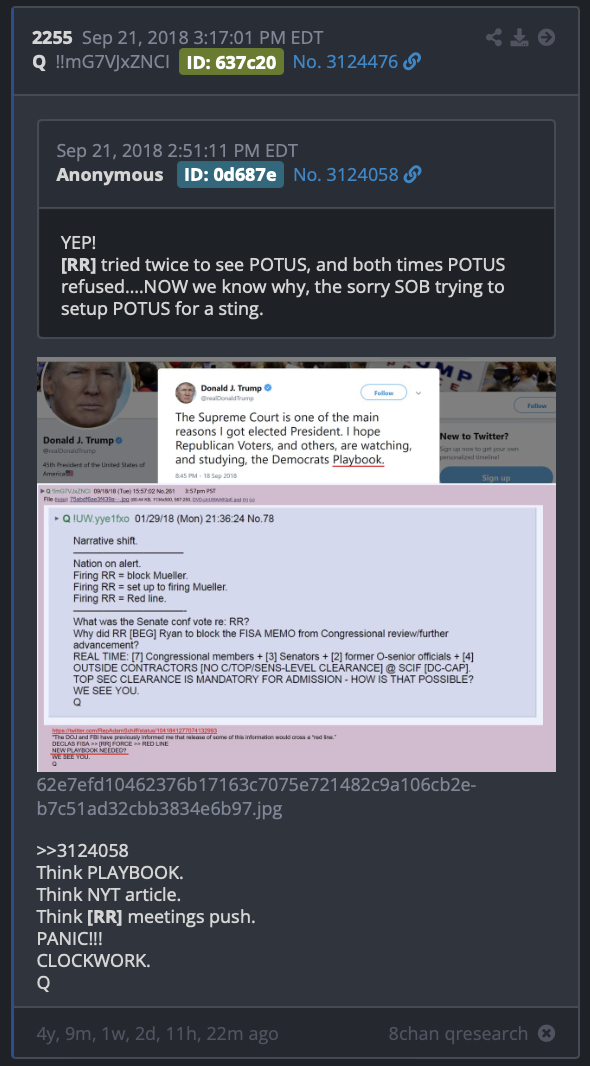The height and width of the screenshot is (1066, 590).
Task: Click chain link icon beside No. 3124476
Action: tap(412, 63)
